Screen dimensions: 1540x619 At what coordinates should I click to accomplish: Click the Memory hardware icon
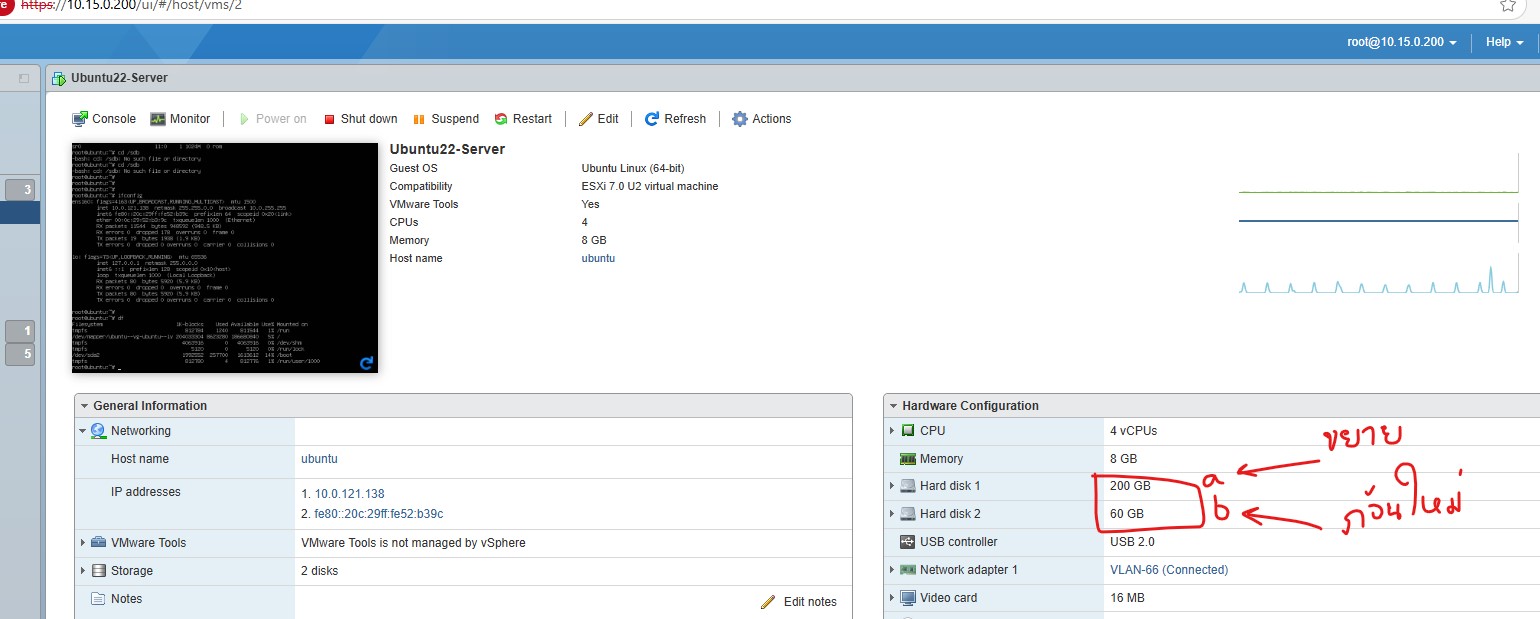point(908,459)
